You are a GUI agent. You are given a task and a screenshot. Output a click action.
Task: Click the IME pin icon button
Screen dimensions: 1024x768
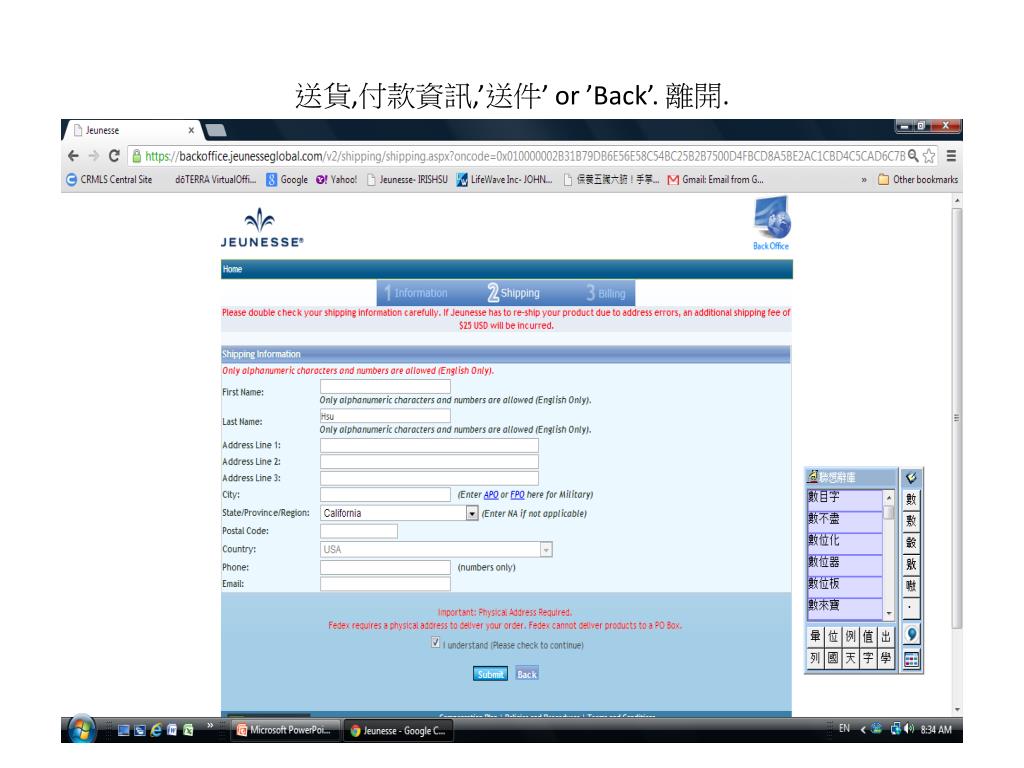click(x=911, y=634)
